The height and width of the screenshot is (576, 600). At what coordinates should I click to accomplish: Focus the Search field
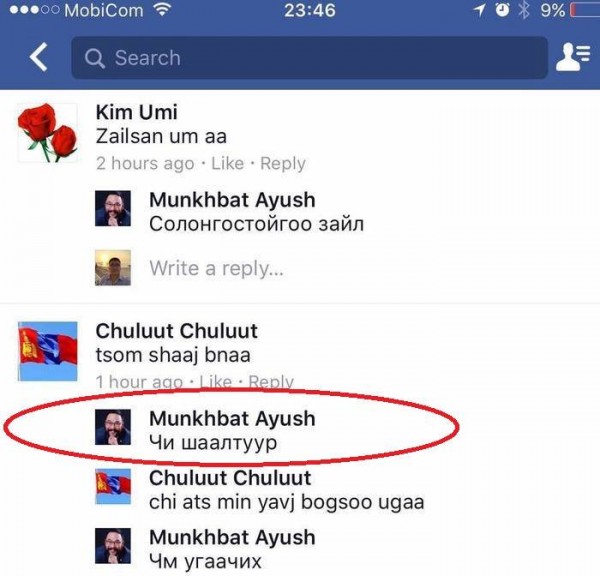(309, 58)
